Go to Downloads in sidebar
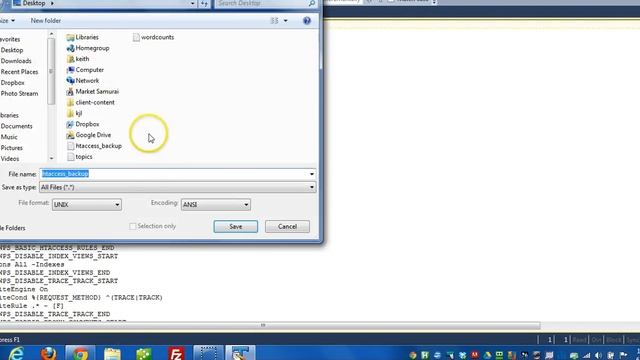 pyautogui.click(x=16, y=61)
